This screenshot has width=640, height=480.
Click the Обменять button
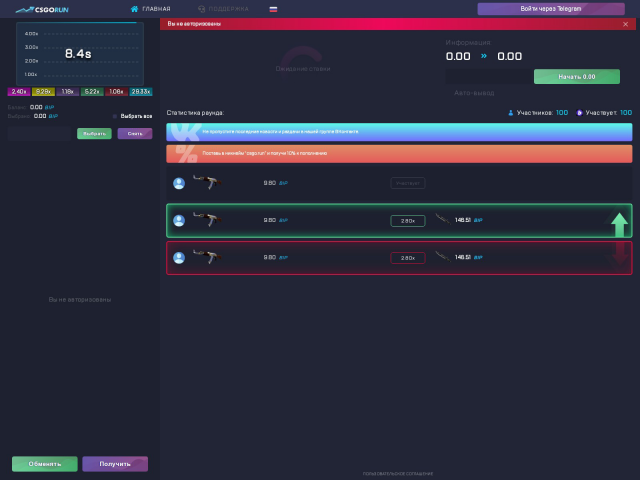tap(44, 464)
